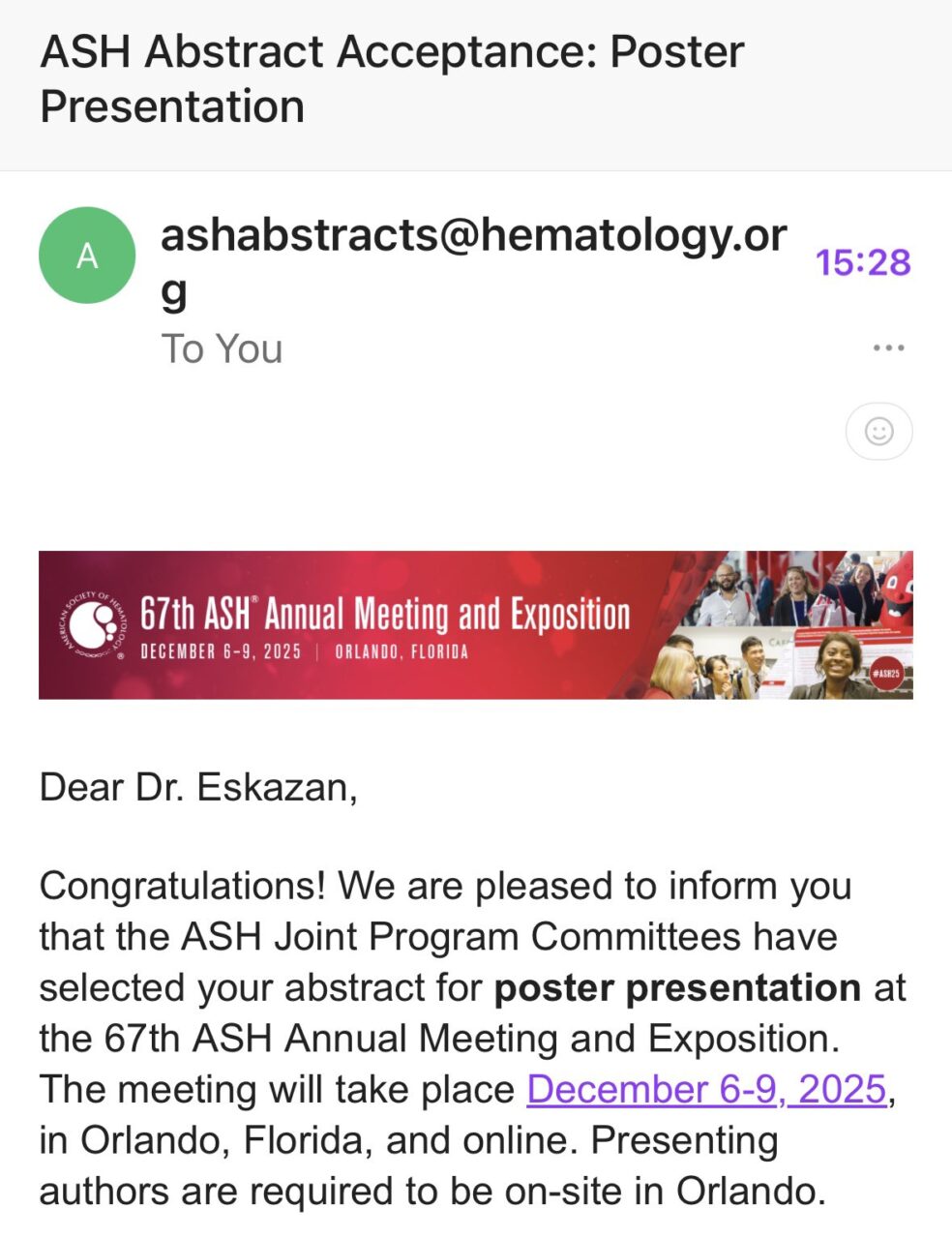The width and height of the screenshot is (952, 1239).
Task: Tap the red #ASH25 badge
Action: pyautogui.click(x=885, y=673)
